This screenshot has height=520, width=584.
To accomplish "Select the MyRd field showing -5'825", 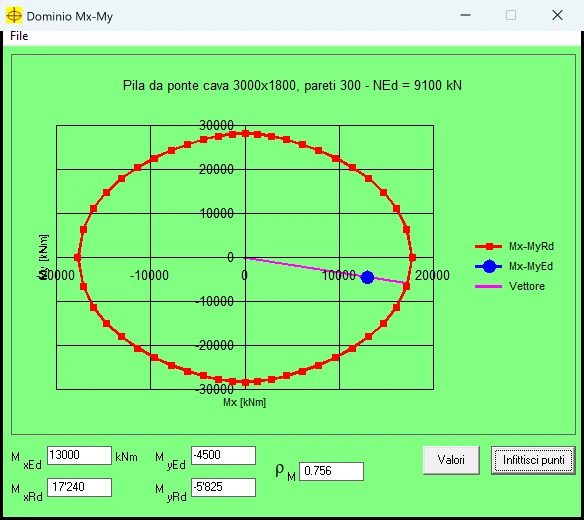I will (223, 487).
